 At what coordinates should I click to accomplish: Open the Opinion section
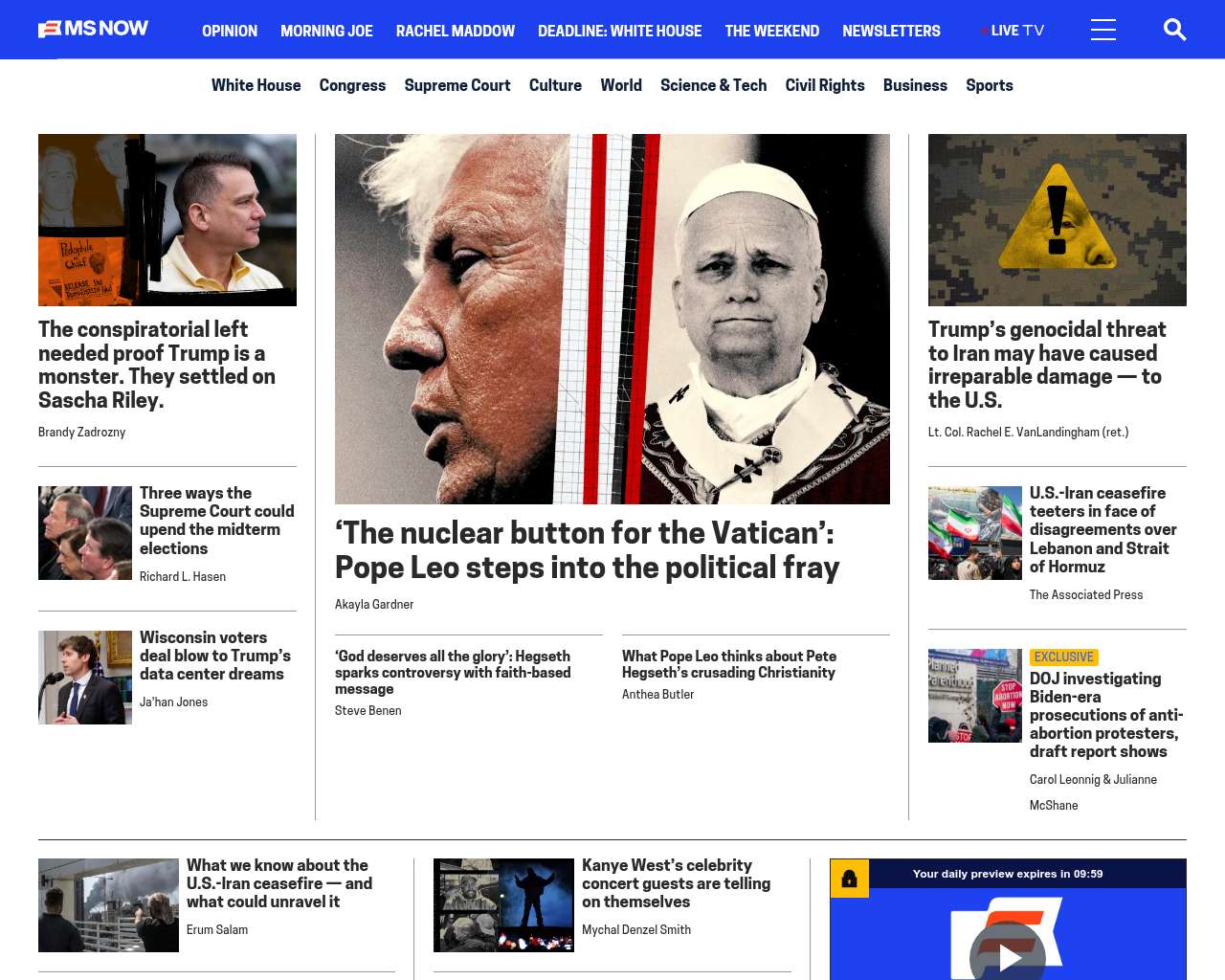(x=230, y=31)
